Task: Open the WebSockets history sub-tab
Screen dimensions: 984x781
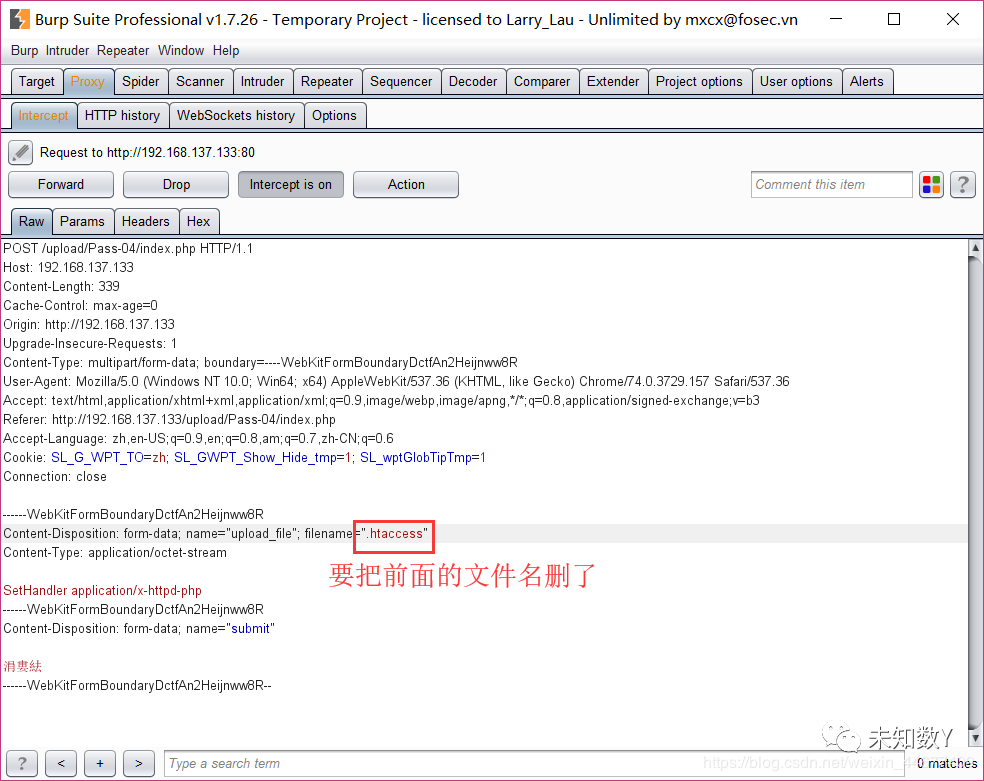Action: pos(236,115)
